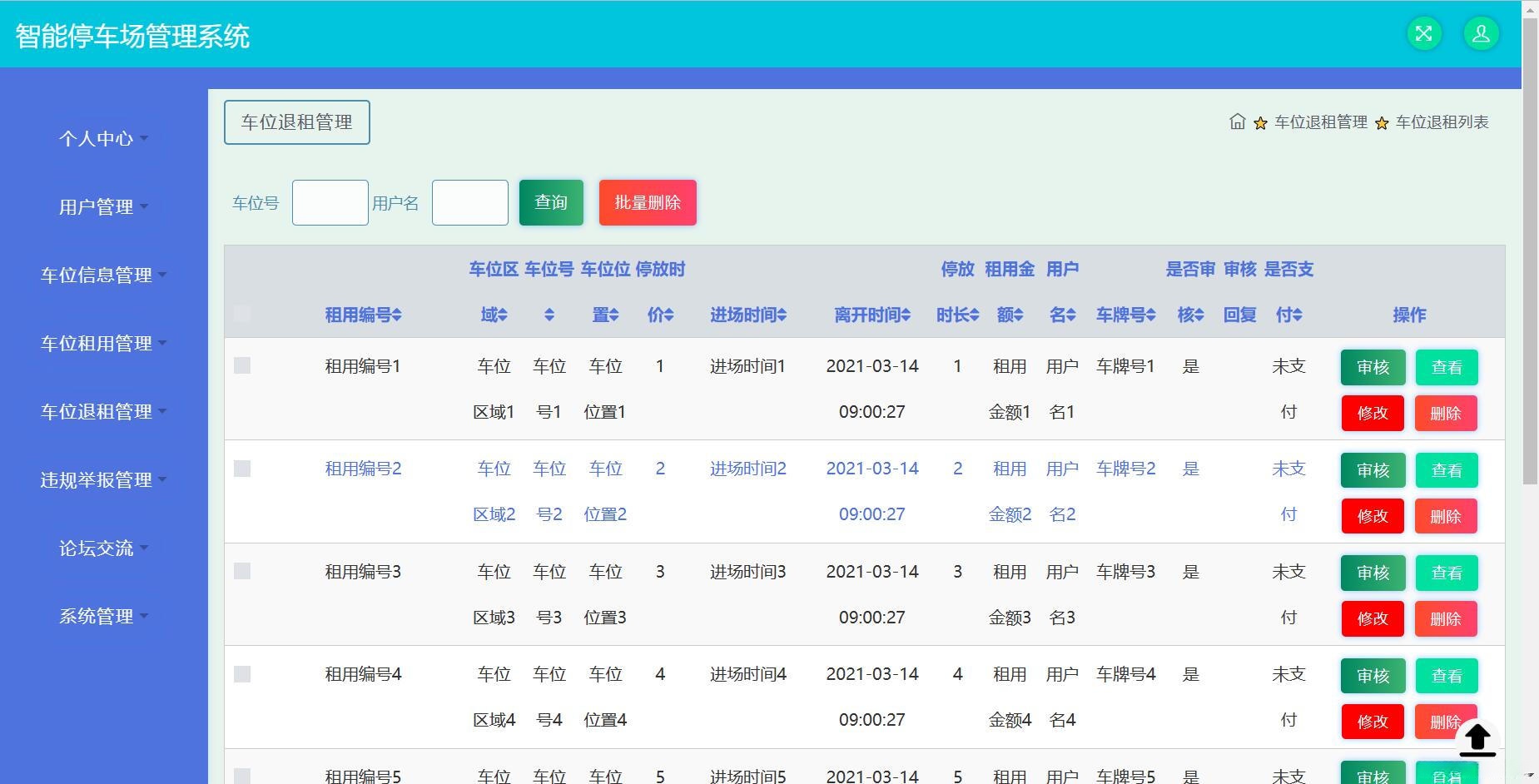Toggle the select-all checkbox in table header
Image resolution: width=1539 pixels, height=784 pixels.
(x=242, y=314)
